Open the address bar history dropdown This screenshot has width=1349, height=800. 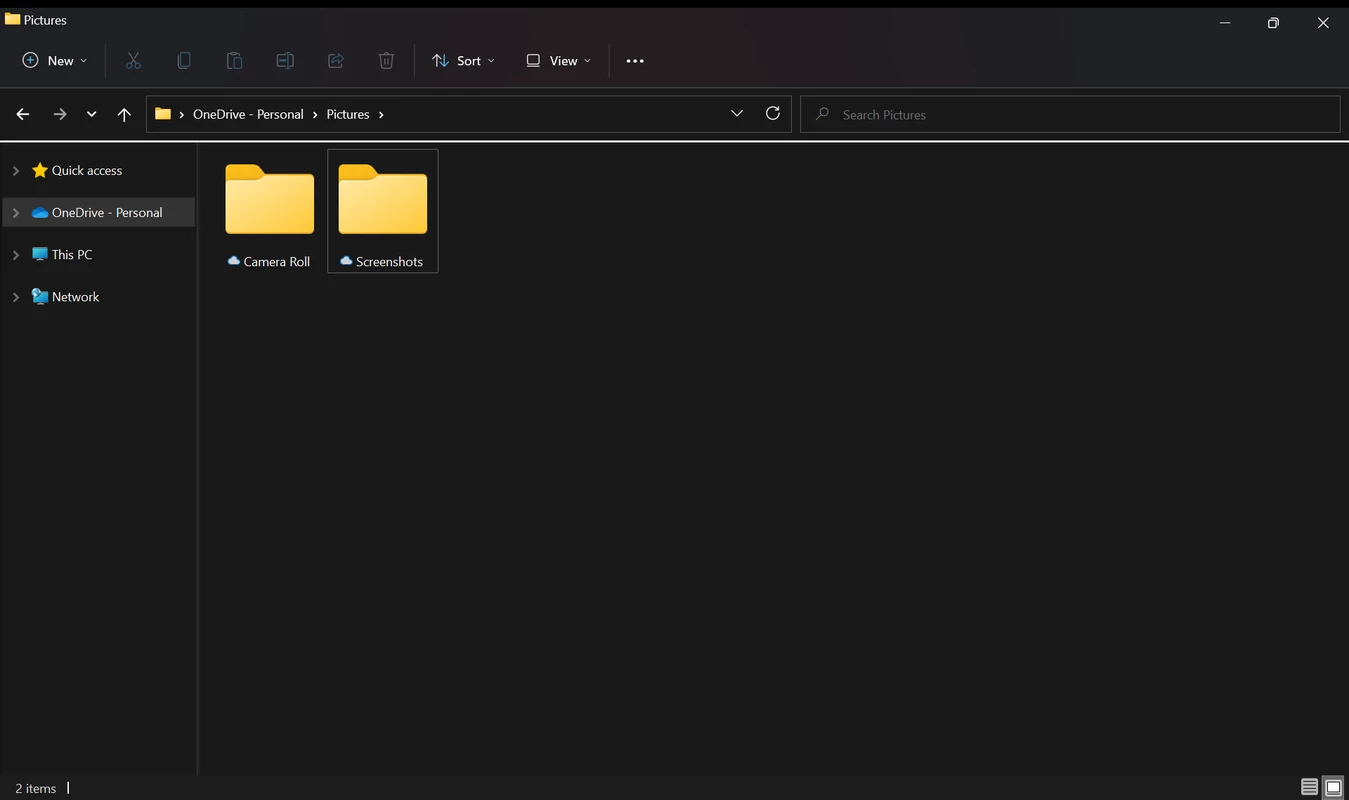pyautogui.click(x=737, y=114)
